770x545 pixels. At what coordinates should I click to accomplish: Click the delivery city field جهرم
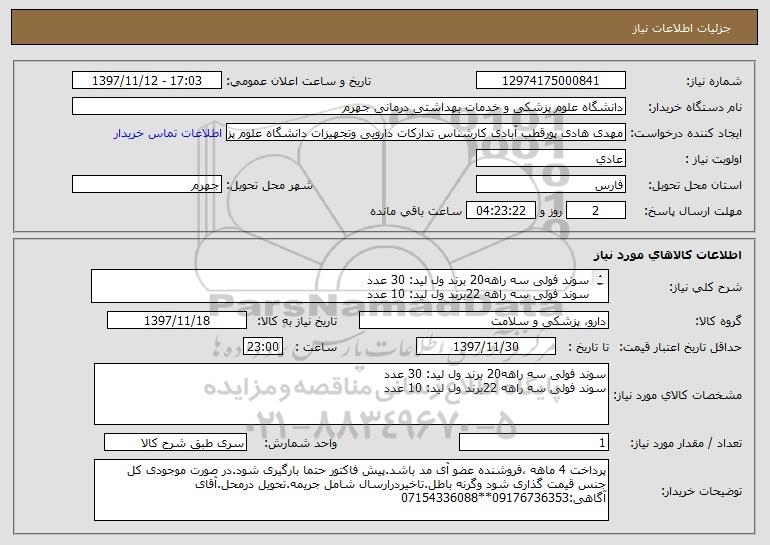click(147, 184)
